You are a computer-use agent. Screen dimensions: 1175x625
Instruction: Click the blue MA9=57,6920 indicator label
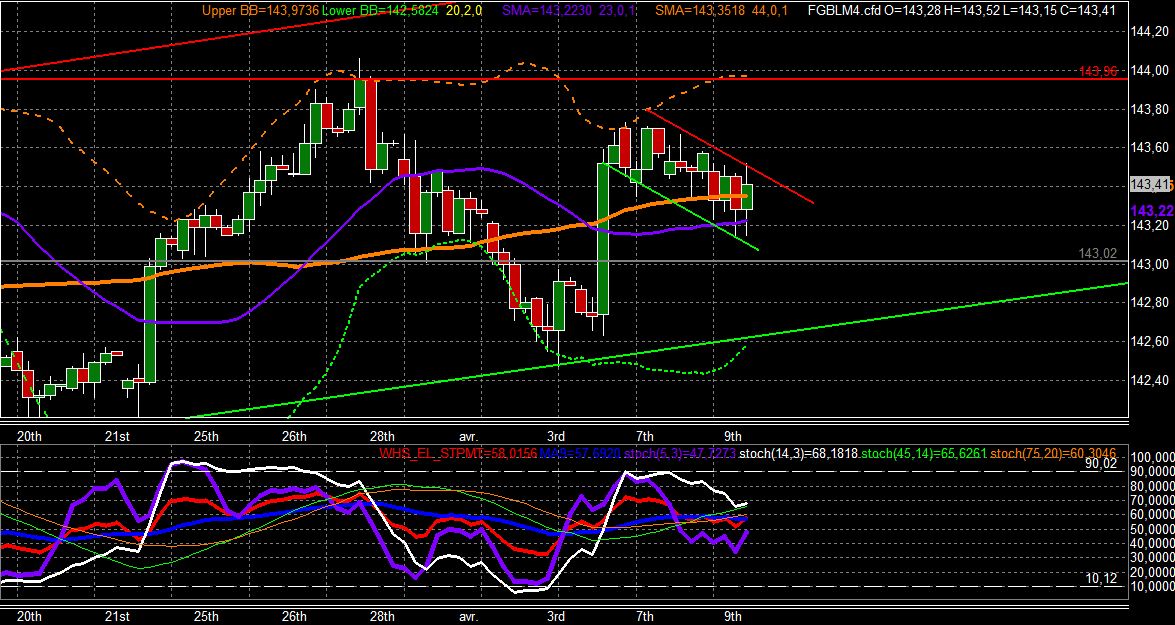[x=579, y=453]
